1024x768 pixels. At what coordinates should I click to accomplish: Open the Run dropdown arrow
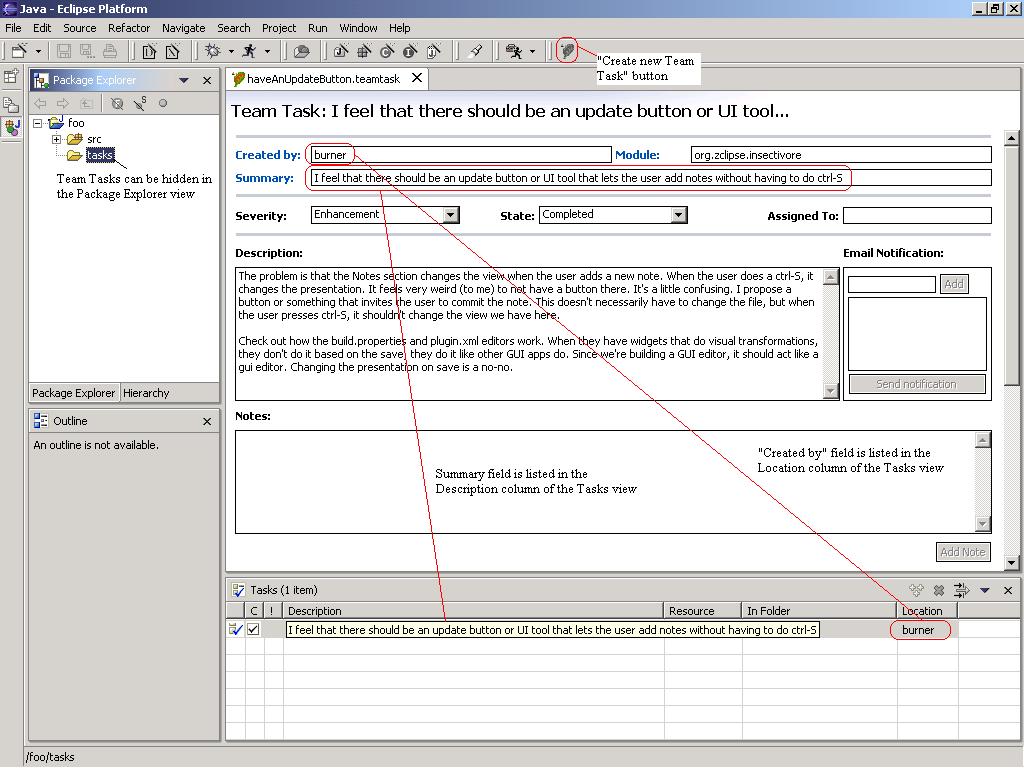(267, 52)
